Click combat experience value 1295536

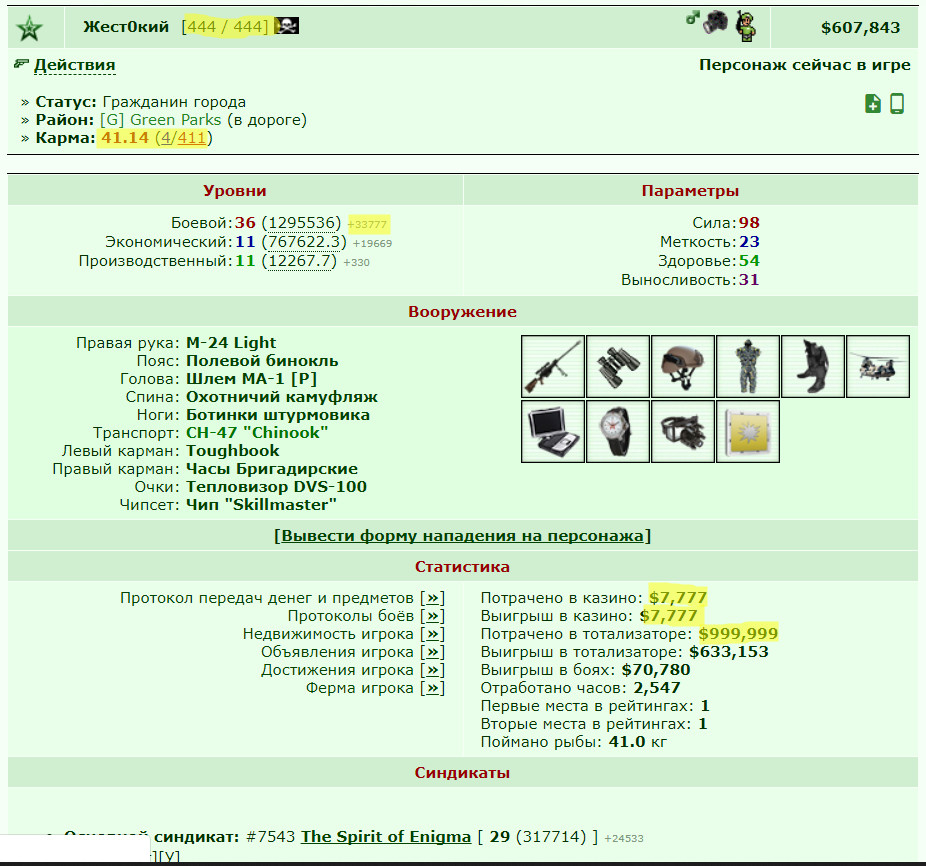pyautogui.click(x=302, y=223)
